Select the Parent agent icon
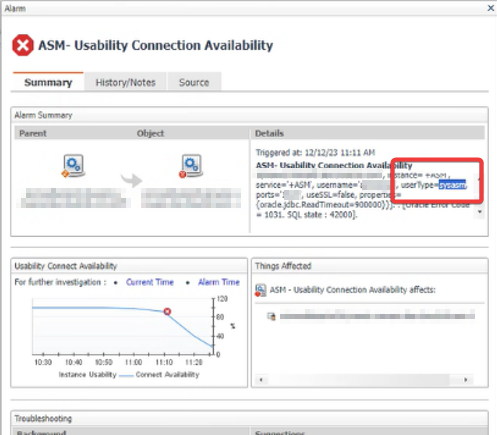This screenshot has height=435, width=497. pos(73,165)
